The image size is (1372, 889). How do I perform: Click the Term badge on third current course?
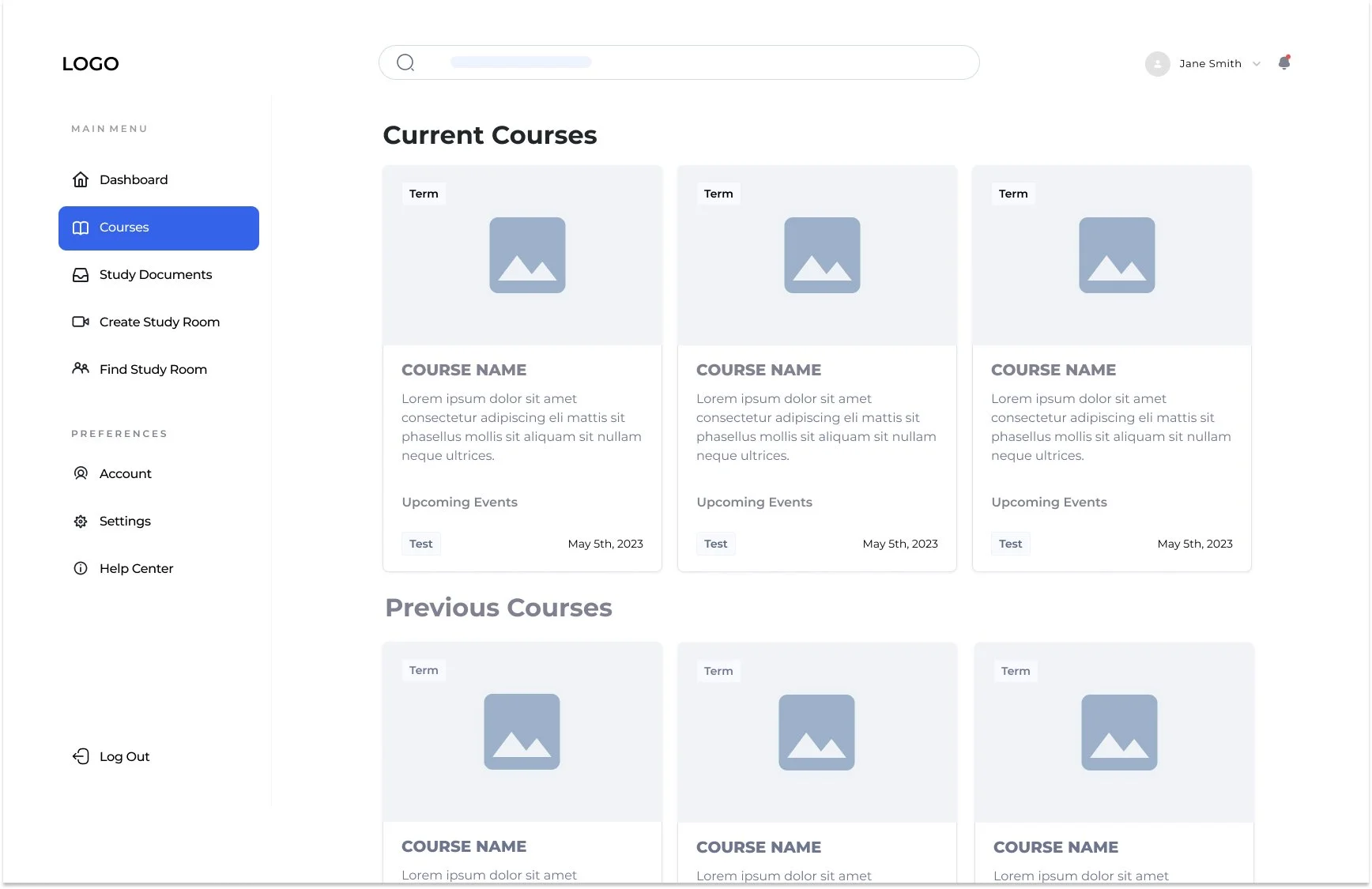[1013, 194]
